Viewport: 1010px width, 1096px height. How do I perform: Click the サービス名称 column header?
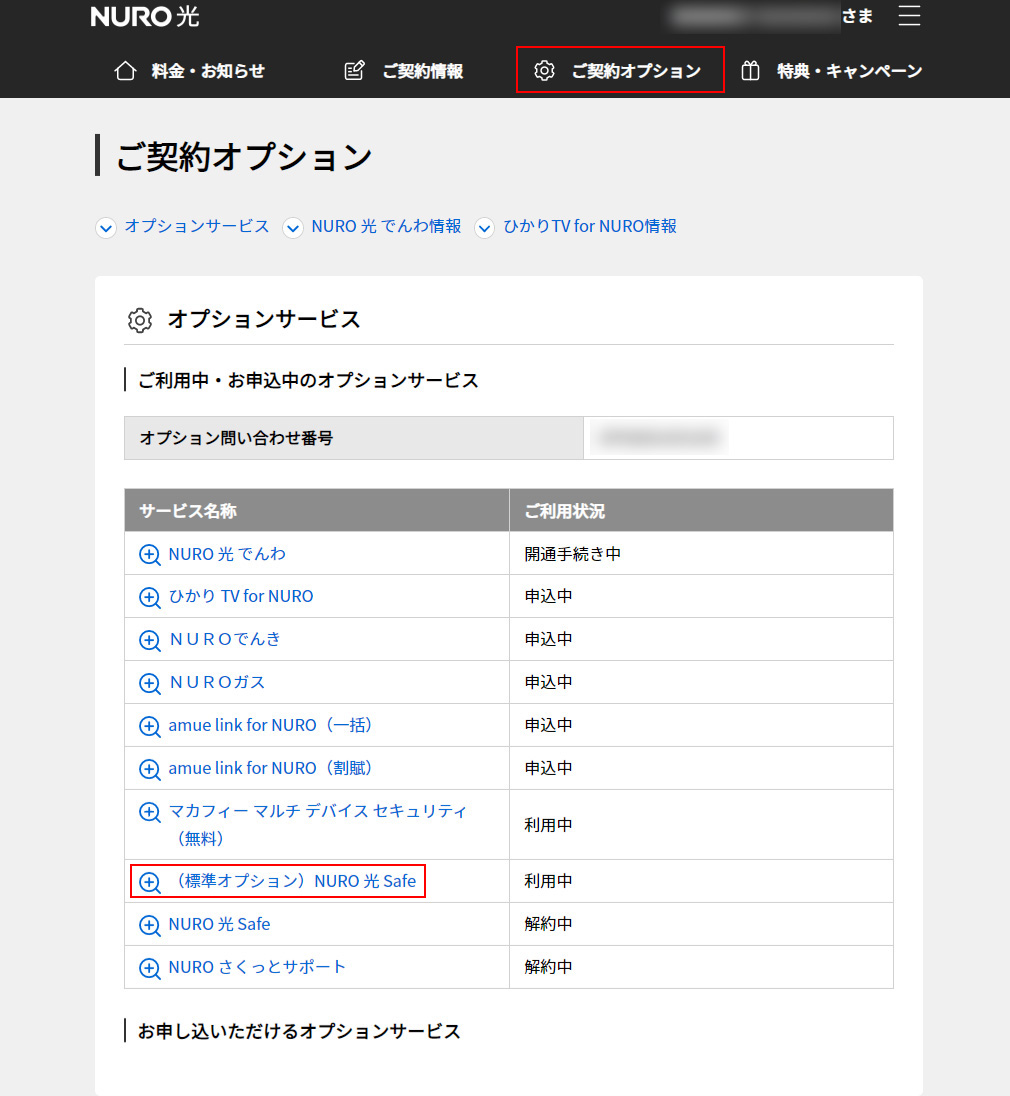pyautogui.click(x=317, y=511)
